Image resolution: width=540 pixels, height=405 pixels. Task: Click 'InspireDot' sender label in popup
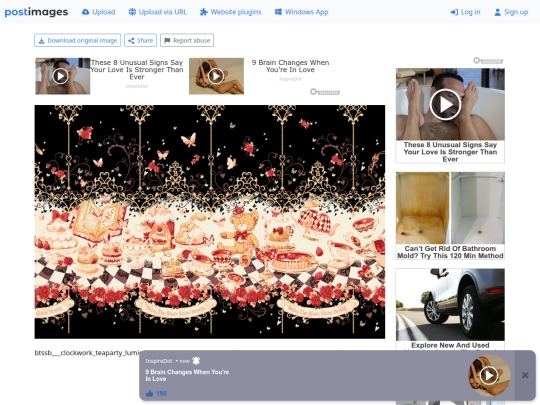[159, 361]
